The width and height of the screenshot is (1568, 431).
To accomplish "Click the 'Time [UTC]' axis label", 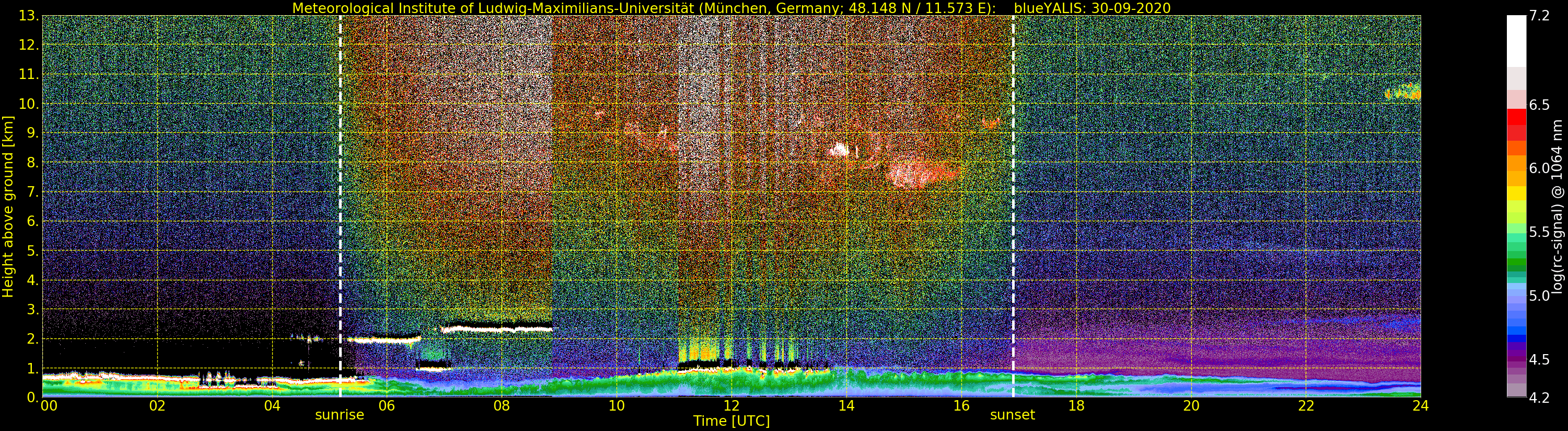I will point(731,421).
